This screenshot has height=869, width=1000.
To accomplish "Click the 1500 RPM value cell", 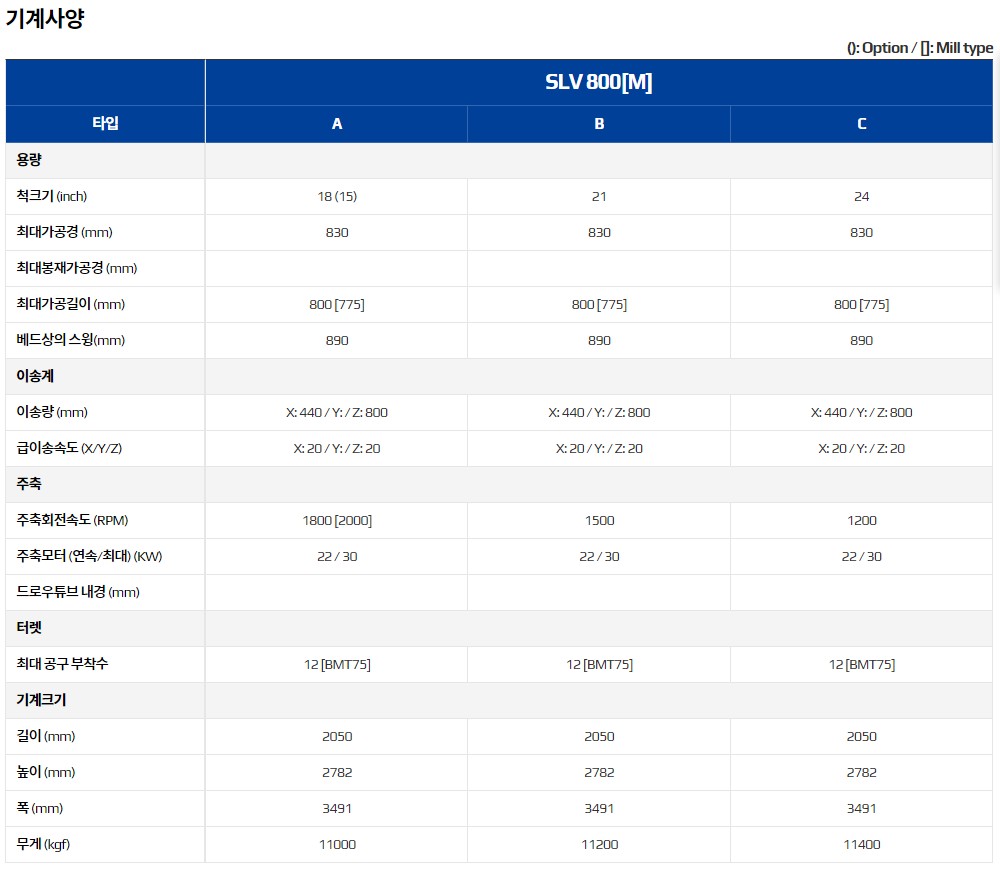I will [x=599, y=520].
